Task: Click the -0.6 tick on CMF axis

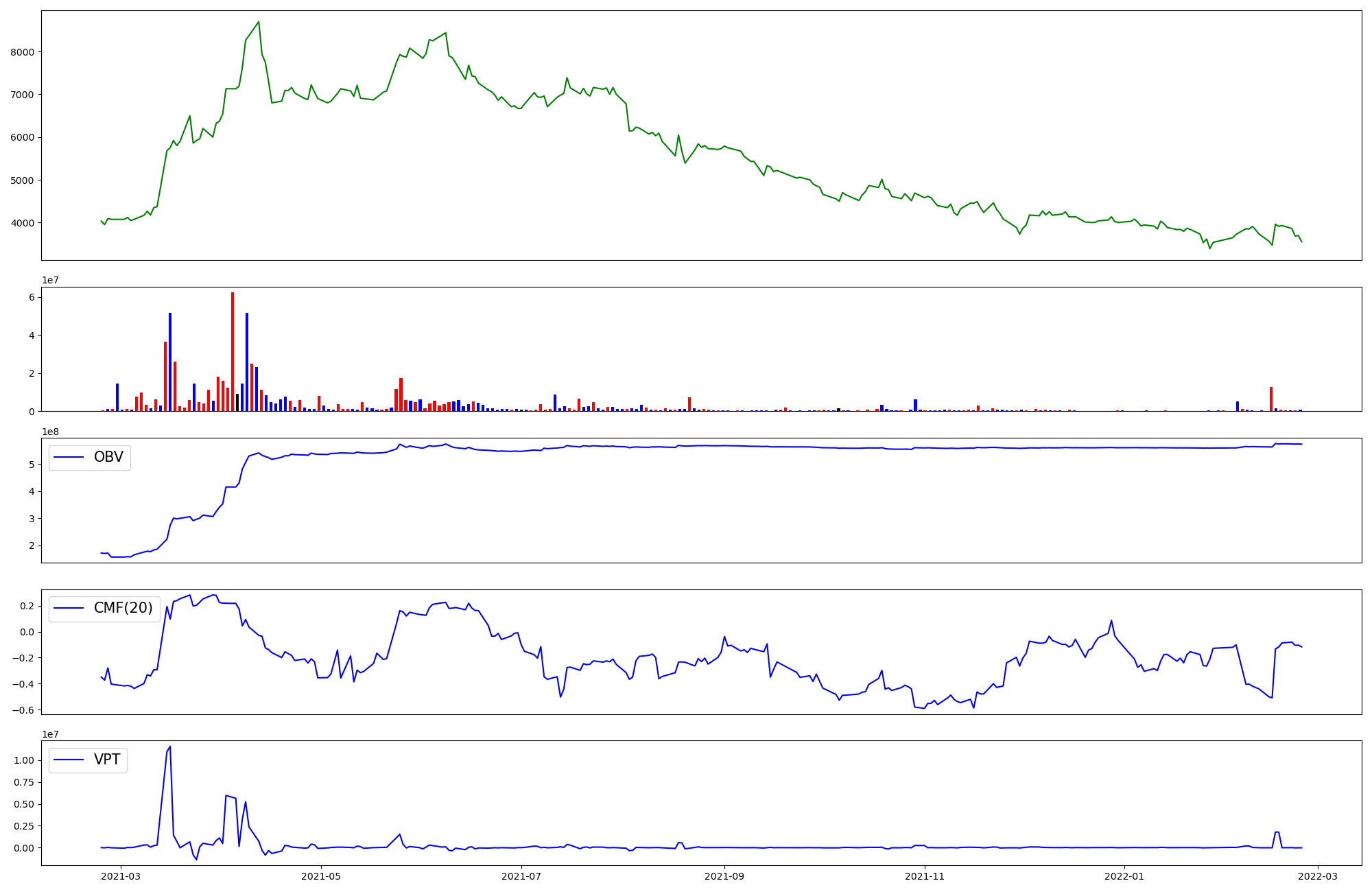Action: click(x=25, y=710)
